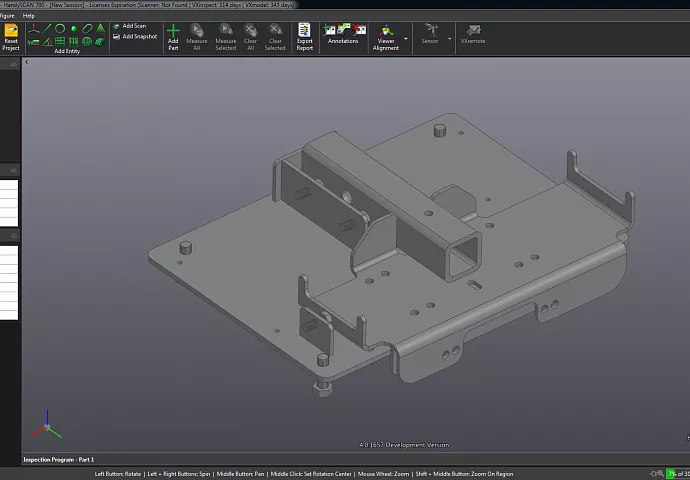Click Clear Selected

click(x=275, y=37)
